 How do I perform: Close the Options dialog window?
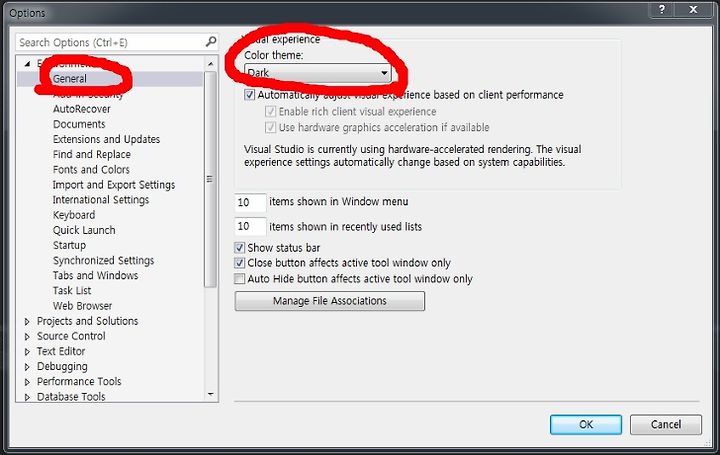click(x=693, y=9)
